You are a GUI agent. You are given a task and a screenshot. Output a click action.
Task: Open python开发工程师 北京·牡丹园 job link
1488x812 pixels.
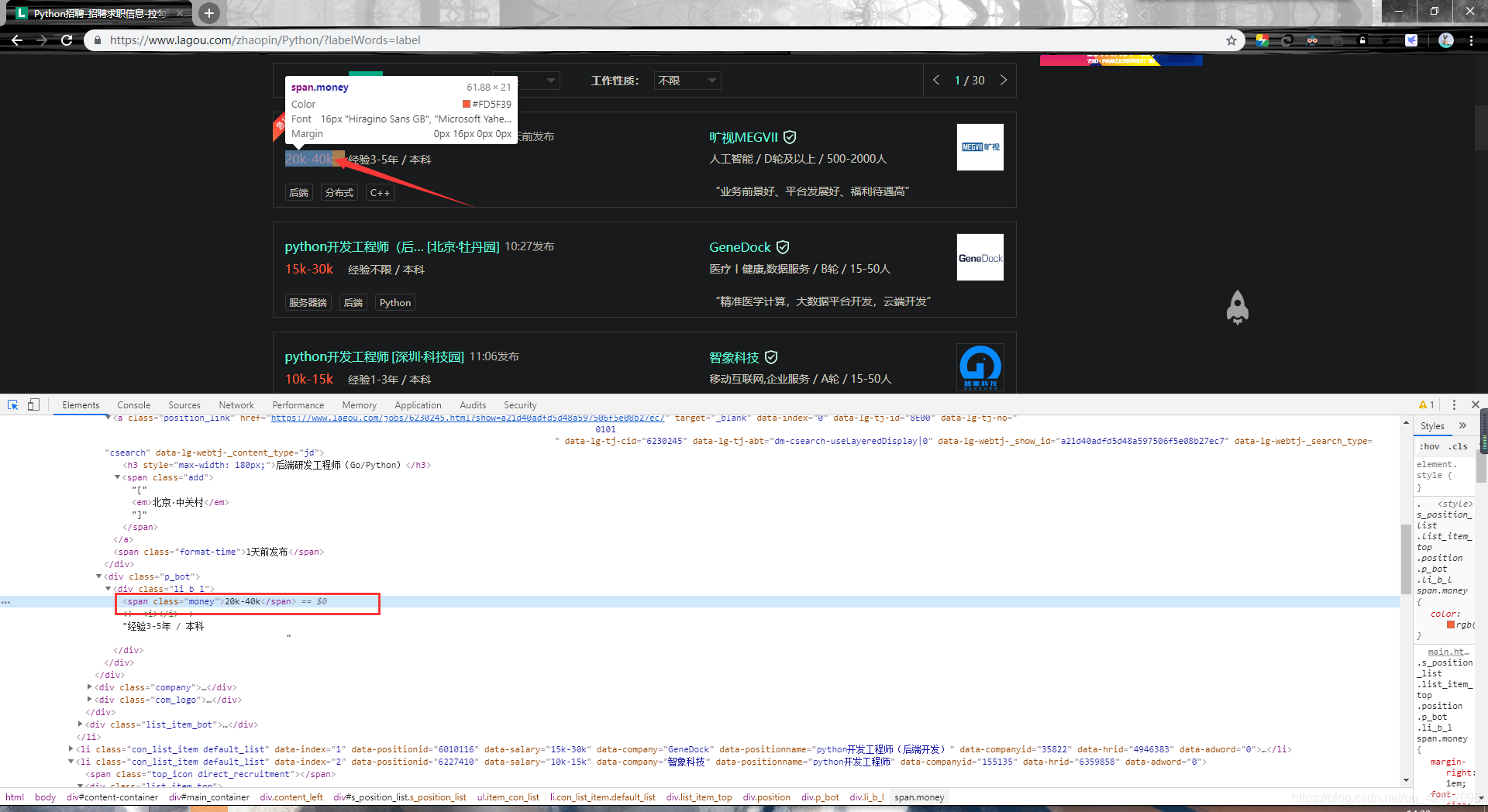tap(392, 246)
